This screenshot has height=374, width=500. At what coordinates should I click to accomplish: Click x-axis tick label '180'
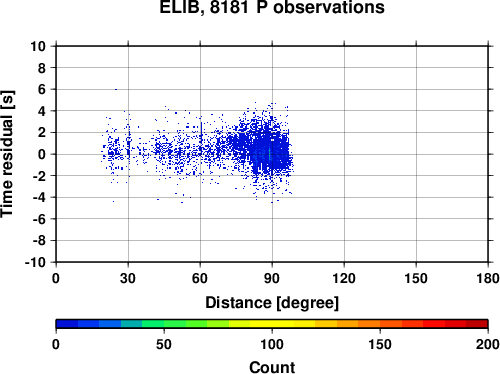(488, 278)
